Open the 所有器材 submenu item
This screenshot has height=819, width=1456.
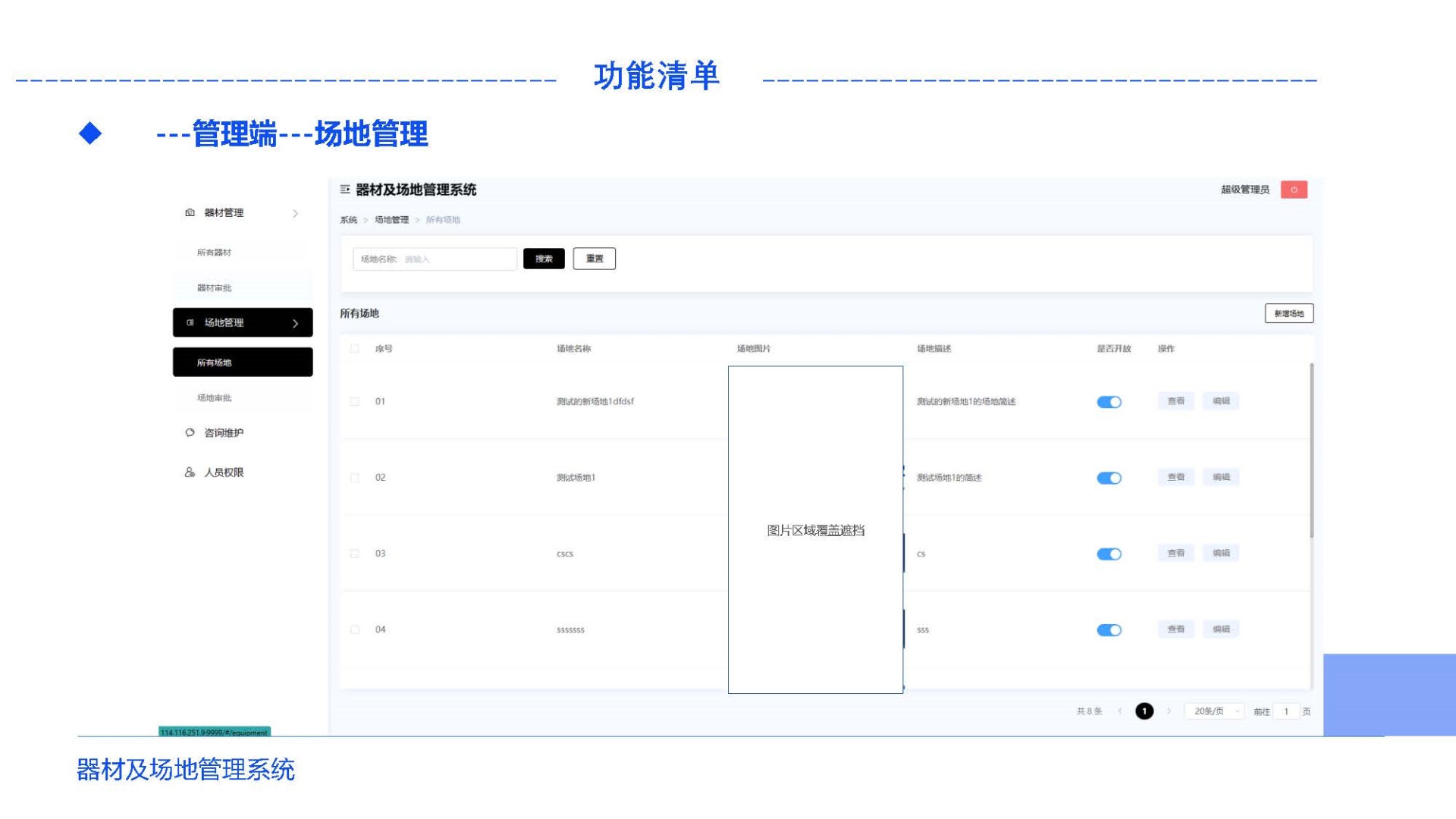[x=215, y=253]
